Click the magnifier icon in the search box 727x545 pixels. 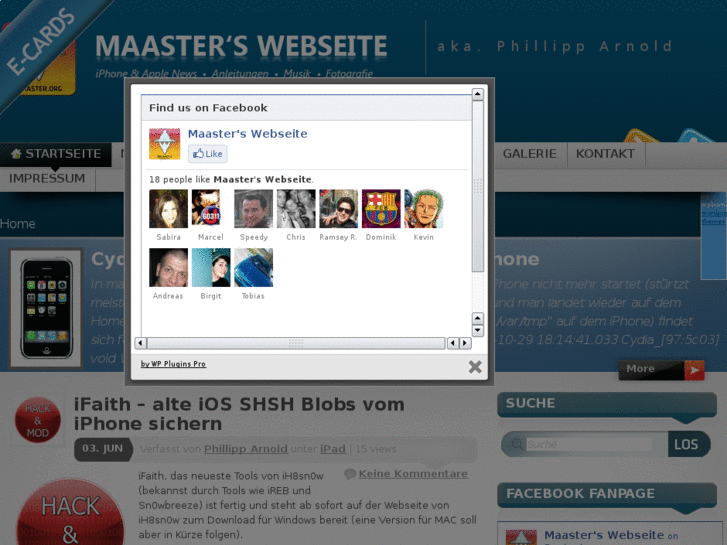[x=517, y=444]
